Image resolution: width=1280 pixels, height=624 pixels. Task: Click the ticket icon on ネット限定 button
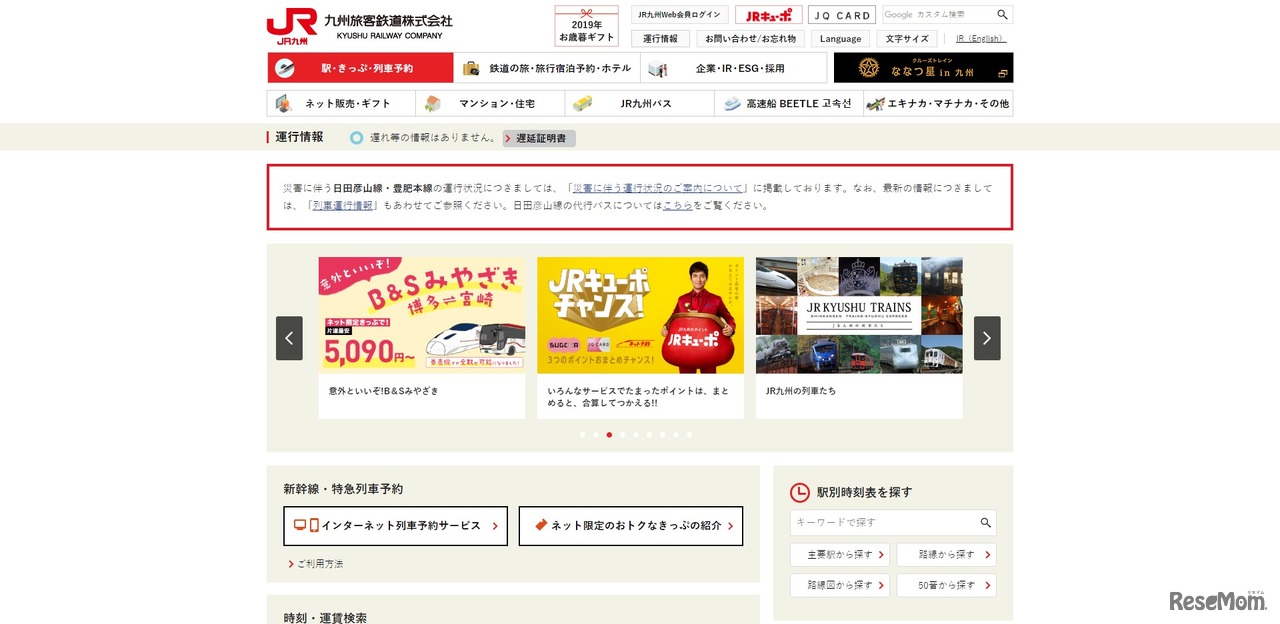tap(541, 525)
